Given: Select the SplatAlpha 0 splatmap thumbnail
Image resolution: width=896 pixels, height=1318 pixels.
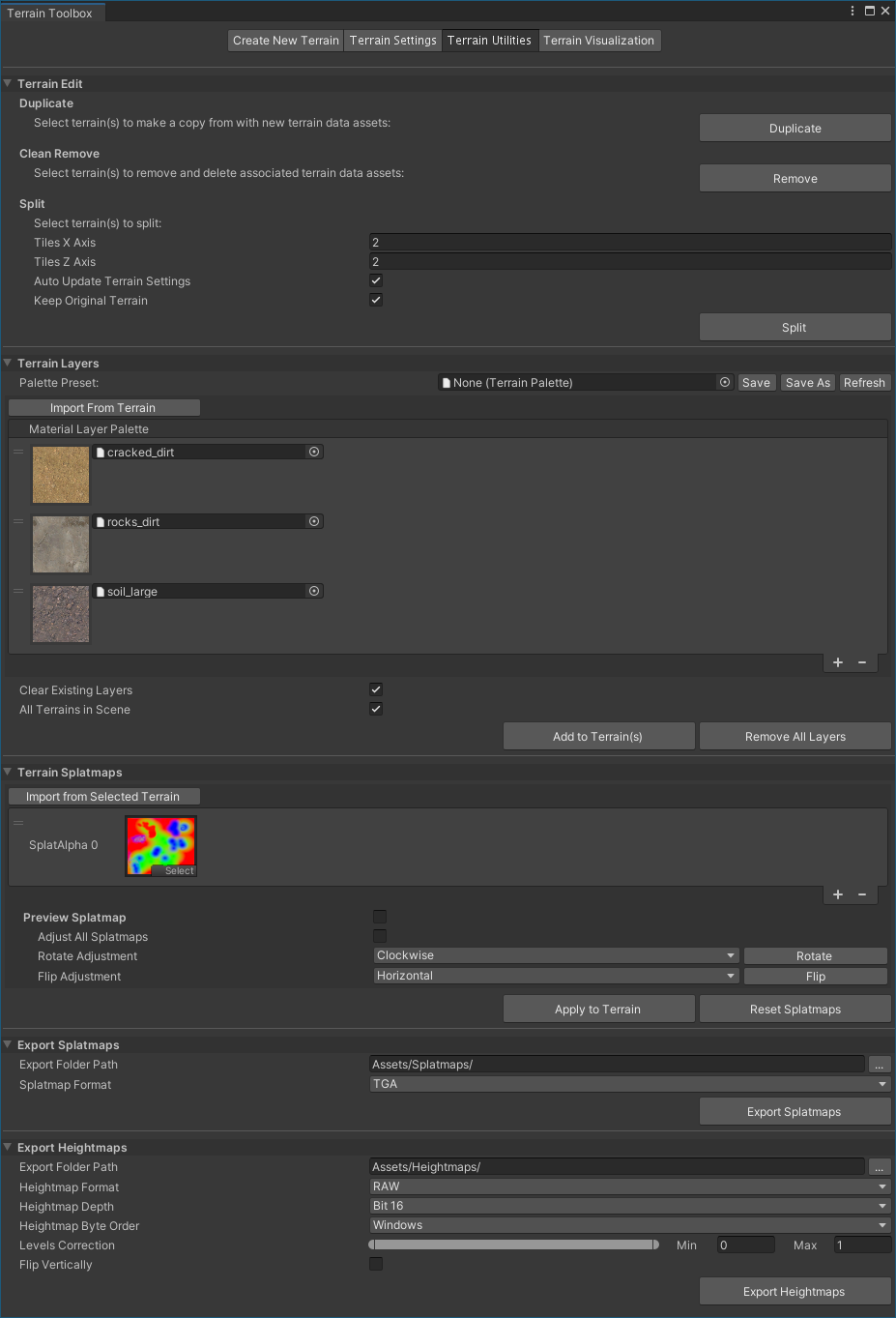Looking at the screenshot, I should click(160, 844).
